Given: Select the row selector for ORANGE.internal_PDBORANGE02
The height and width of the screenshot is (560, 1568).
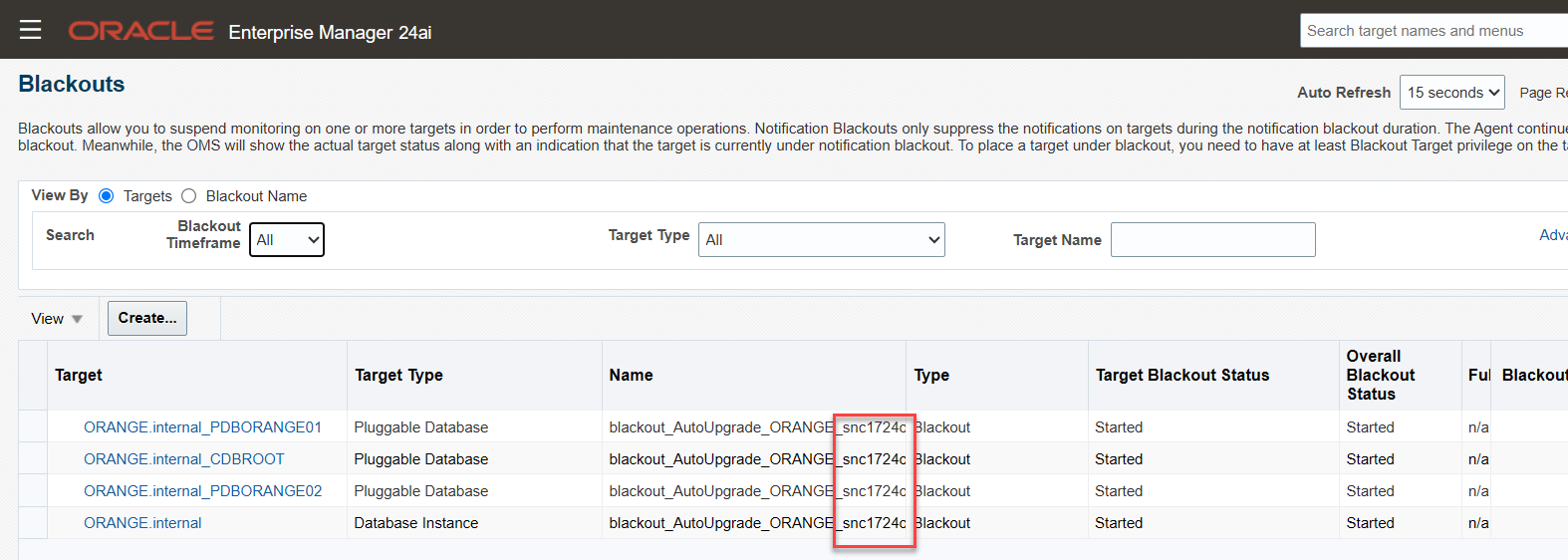Looking at the screenshot, I should click(x=33, y=490).
